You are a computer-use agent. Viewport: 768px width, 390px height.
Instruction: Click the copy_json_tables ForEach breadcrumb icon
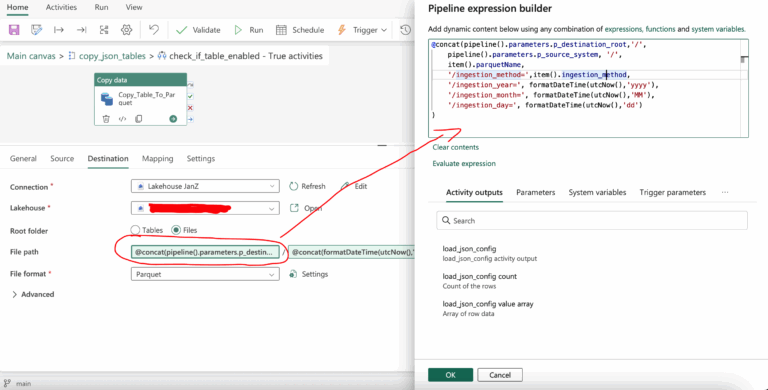coord(72,56)
